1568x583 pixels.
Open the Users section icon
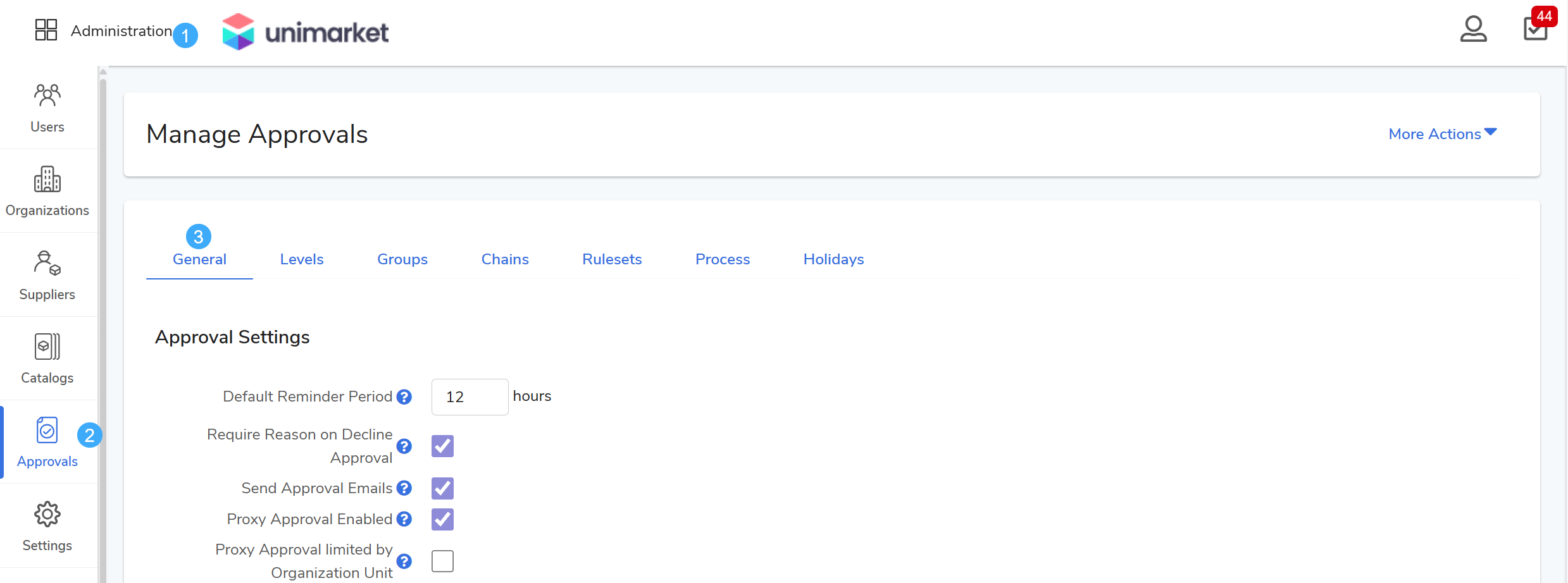click(47, 96)
